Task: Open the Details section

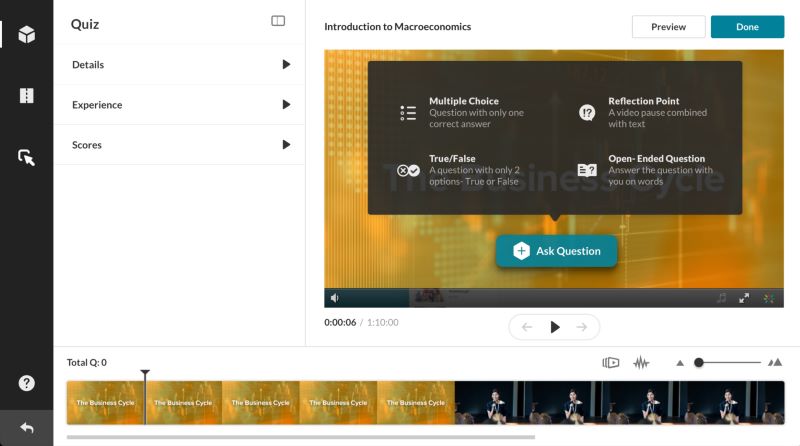Action: 180,65
